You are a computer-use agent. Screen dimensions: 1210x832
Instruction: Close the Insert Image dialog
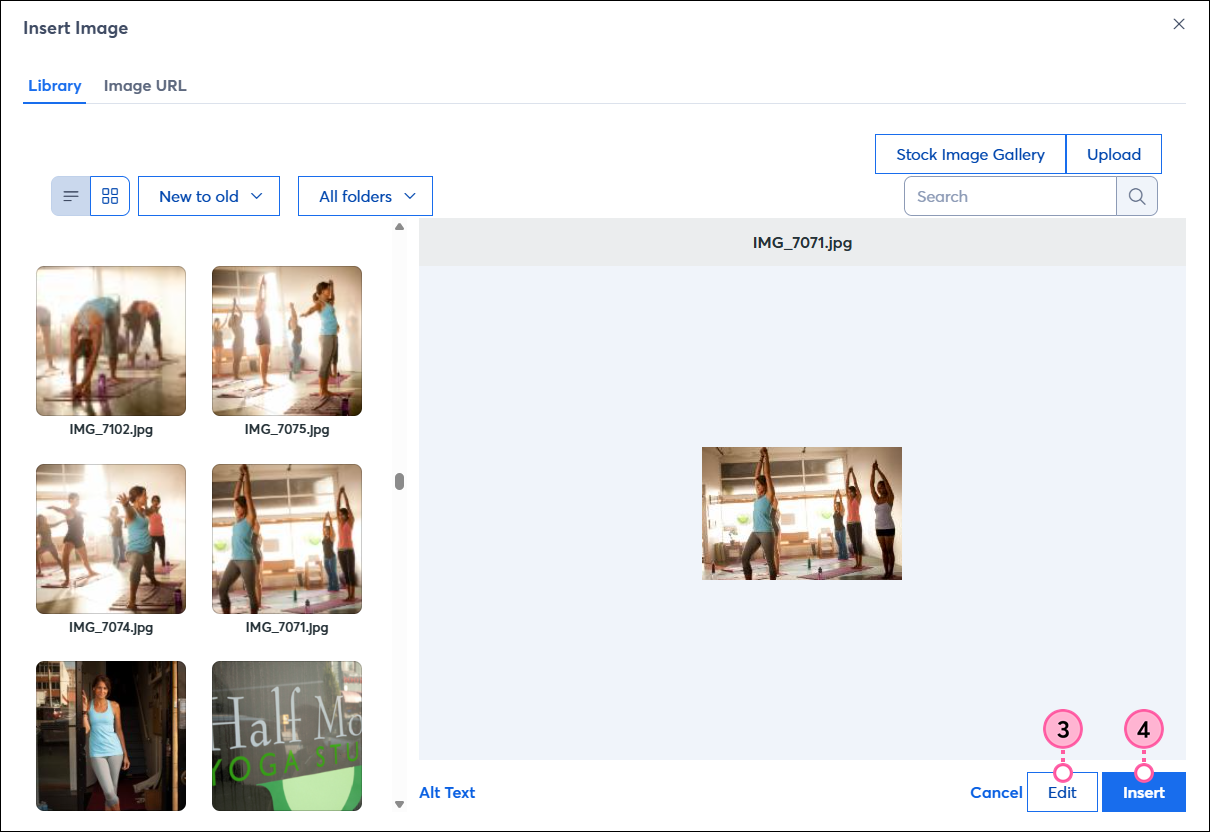(x=1179, y=24)
